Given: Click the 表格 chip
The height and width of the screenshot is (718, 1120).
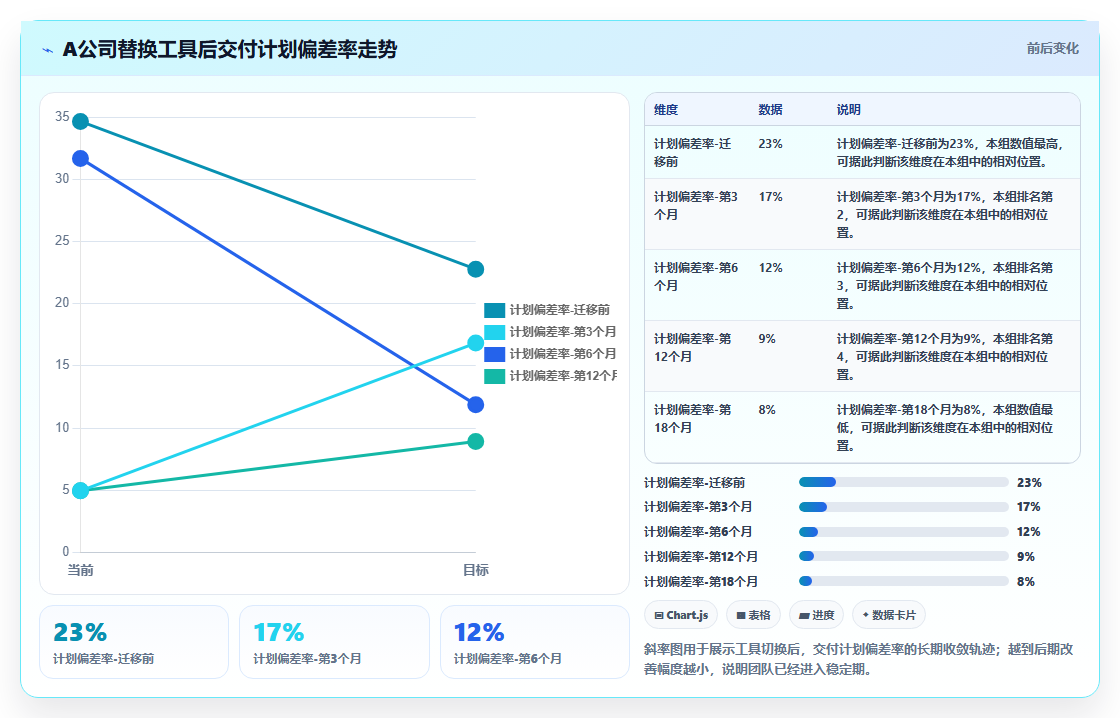Looking at the screenshot, I should pyautogui.click(x=754, y=615).
